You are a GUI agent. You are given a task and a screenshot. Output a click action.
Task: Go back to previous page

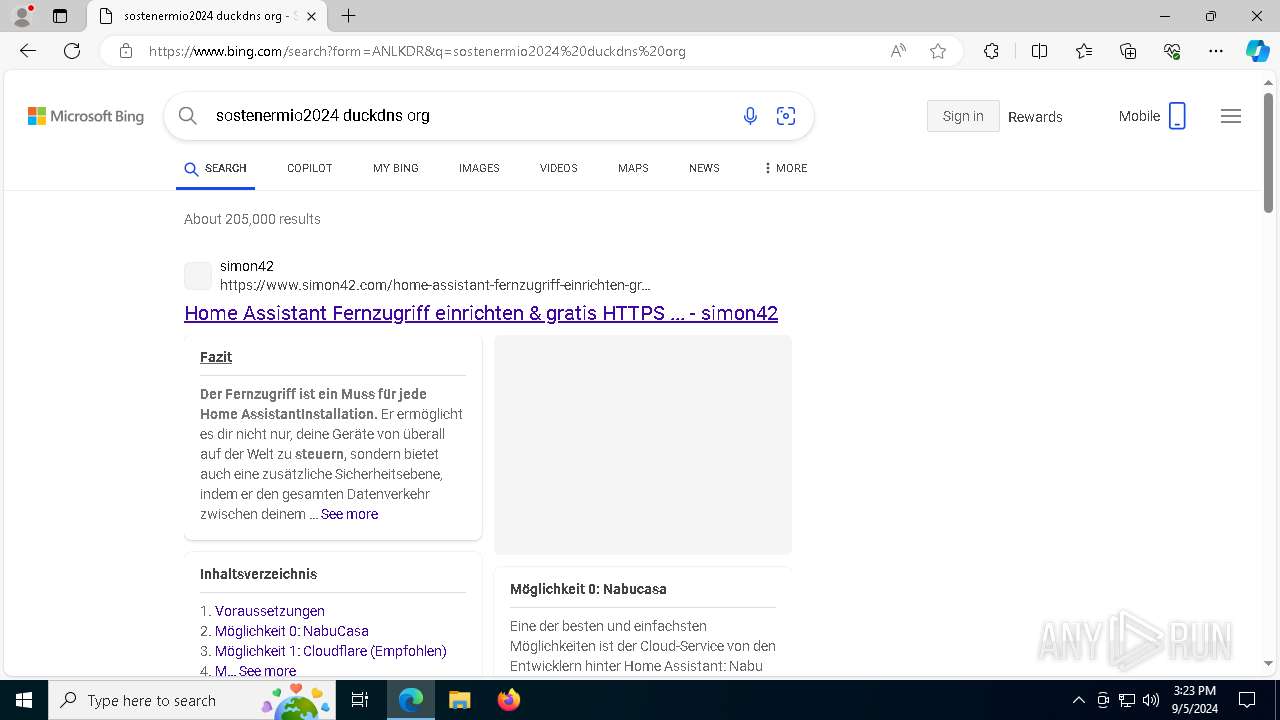coord(28,51)
